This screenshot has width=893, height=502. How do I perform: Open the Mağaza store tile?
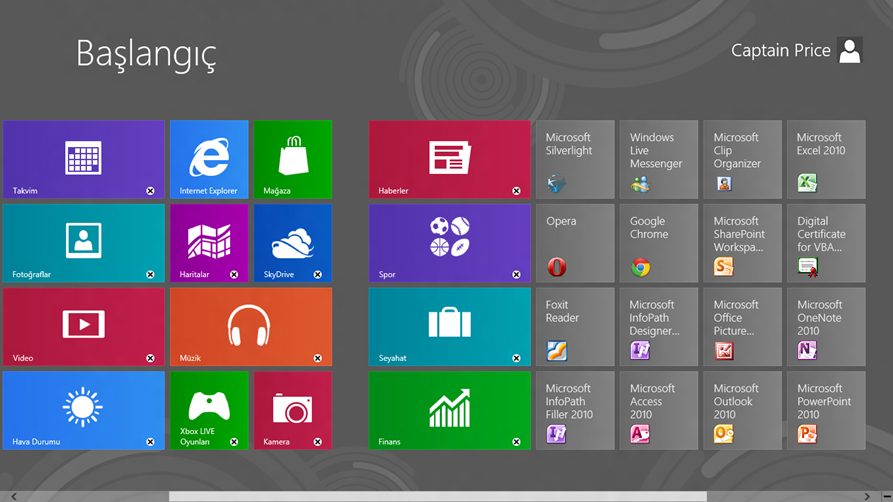coord(293,160)
